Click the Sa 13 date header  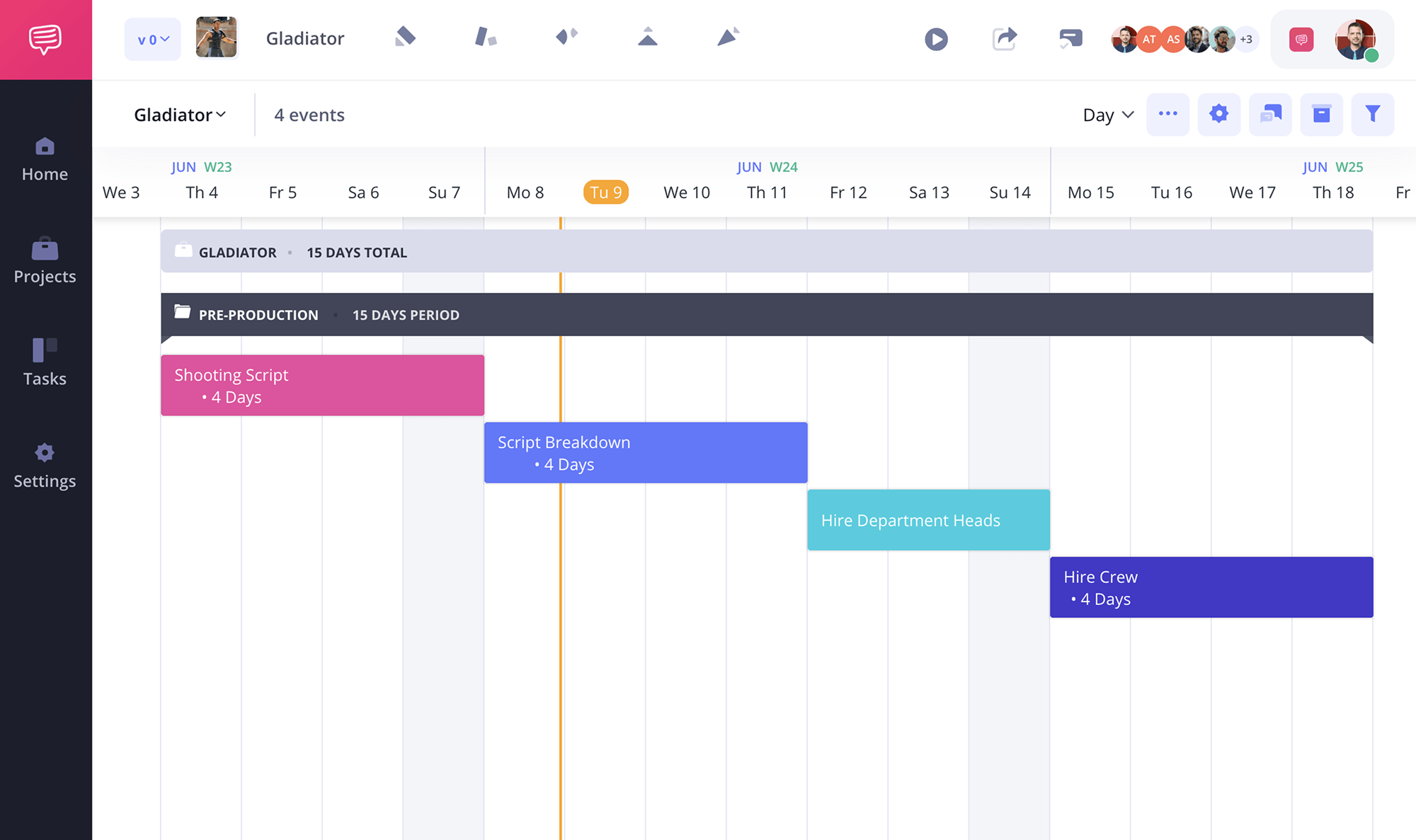[x=929, y=192]
